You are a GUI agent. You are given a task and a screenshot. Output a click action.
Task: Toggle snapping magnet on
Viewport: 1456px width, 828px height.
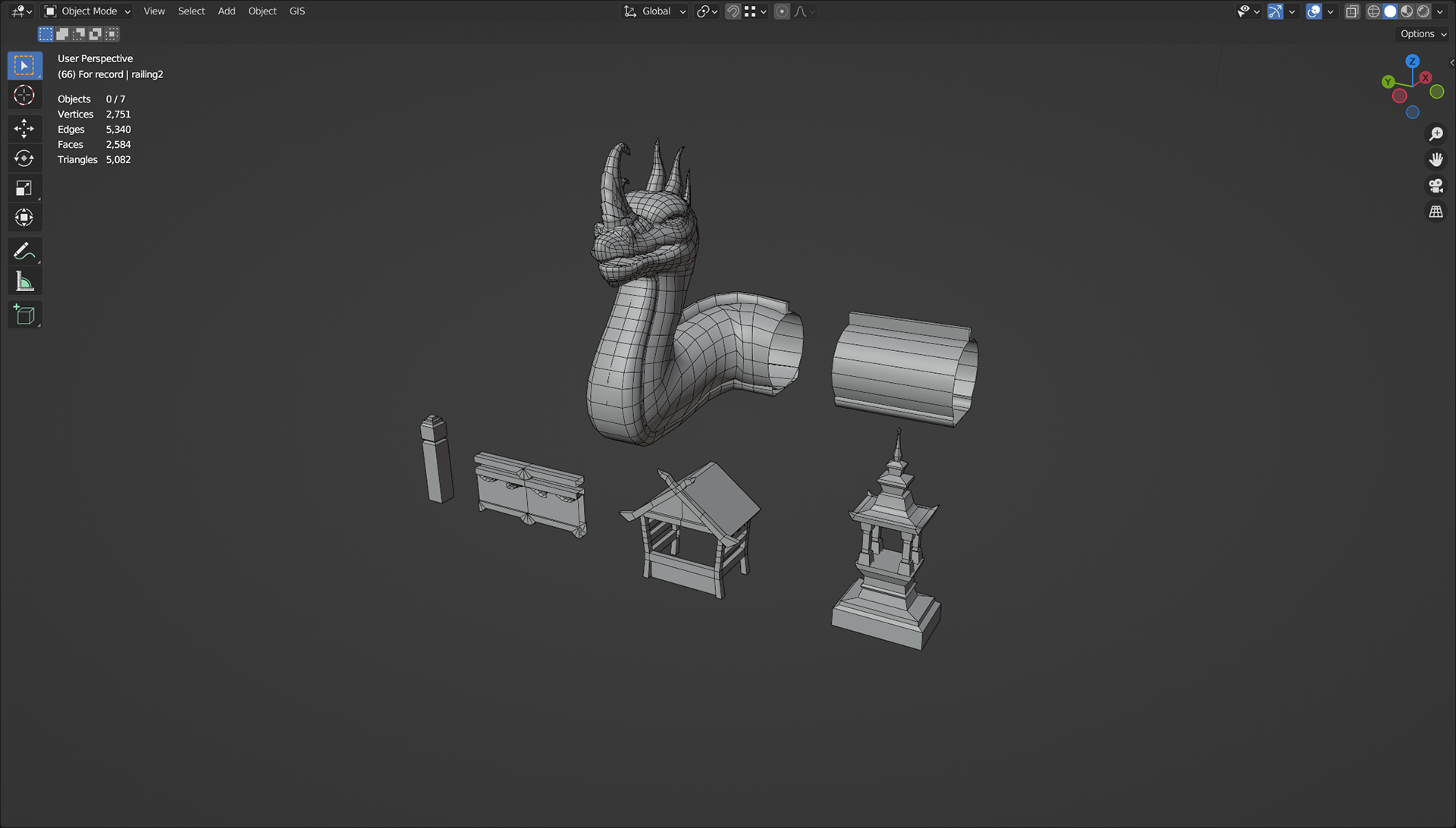733,11
